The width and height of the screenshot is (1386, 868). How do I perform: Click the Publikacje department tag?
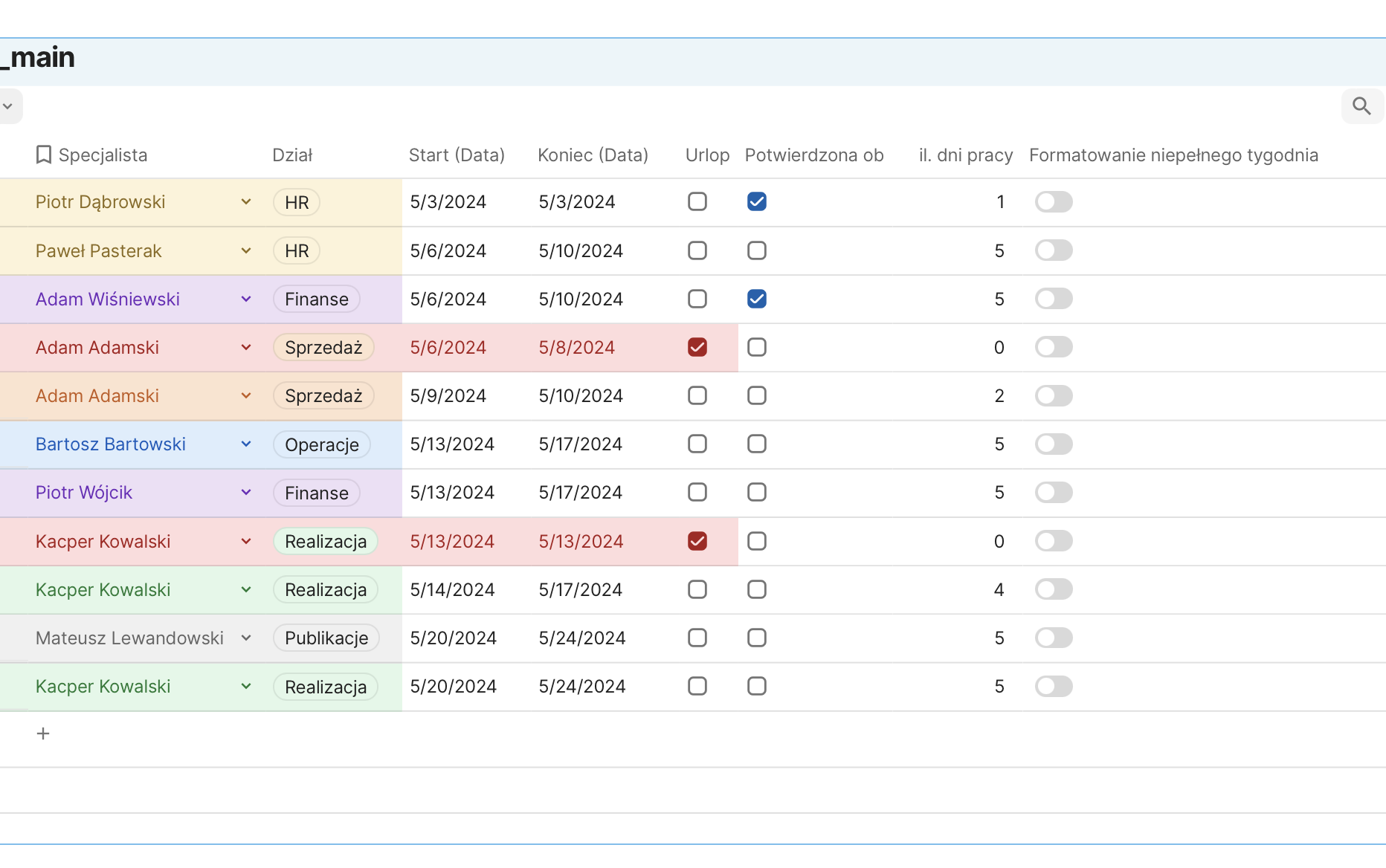point(326,638)
